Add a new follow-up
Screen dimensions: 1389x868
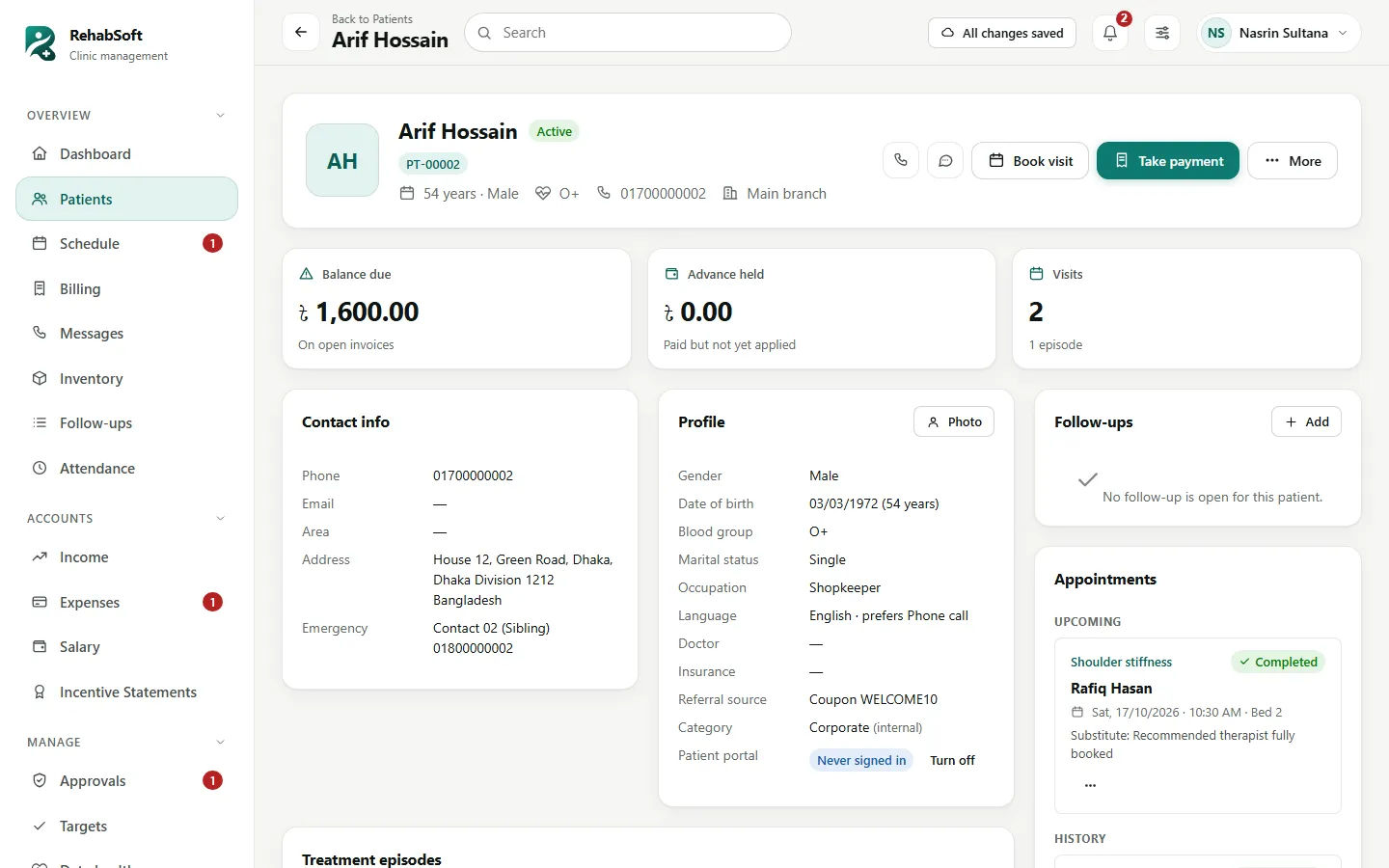[1306, 421]
